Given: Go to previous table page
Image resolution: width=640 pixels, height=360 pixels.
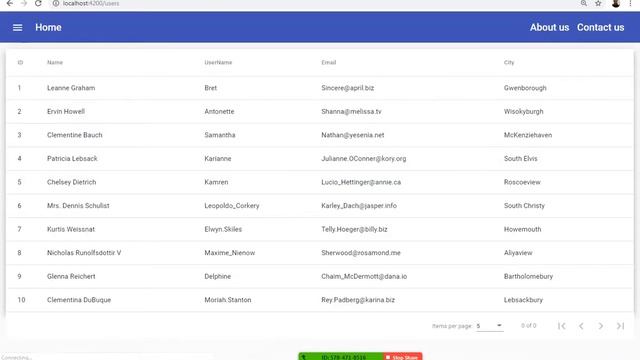Looking at the screenshot, I should coord(581,326).
